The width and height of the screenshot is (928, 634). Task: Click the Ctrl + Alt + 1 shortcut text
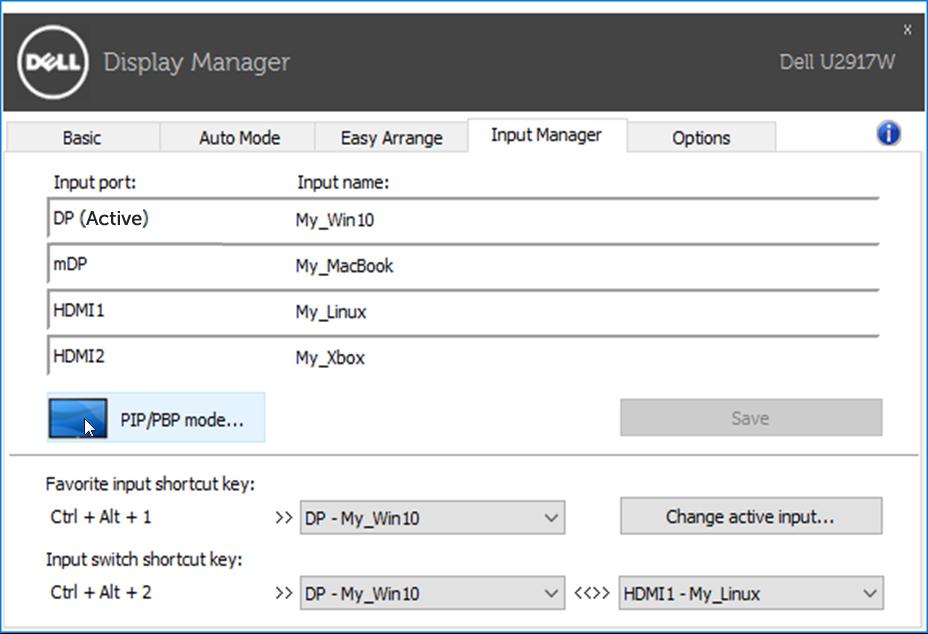(x=101, y=517)
